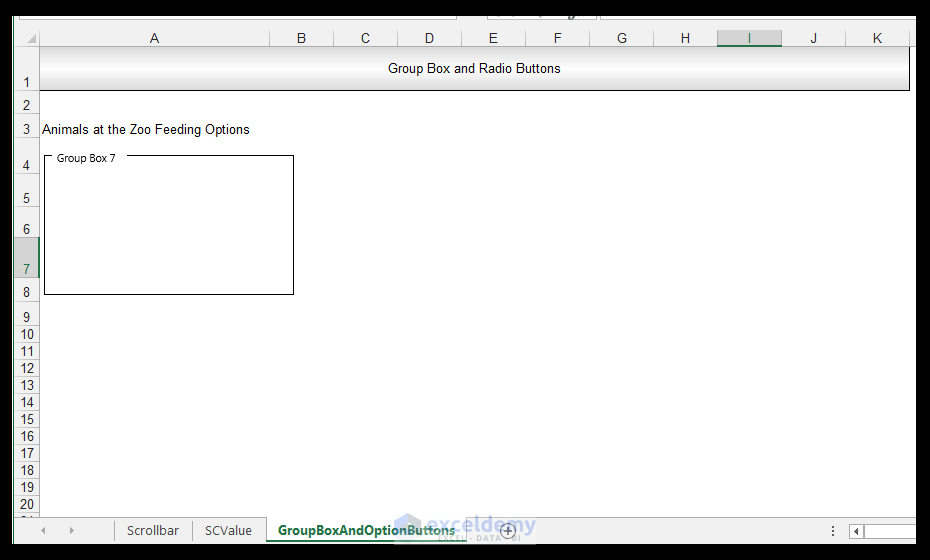Select row 9 header

click(x=26, y=314)
